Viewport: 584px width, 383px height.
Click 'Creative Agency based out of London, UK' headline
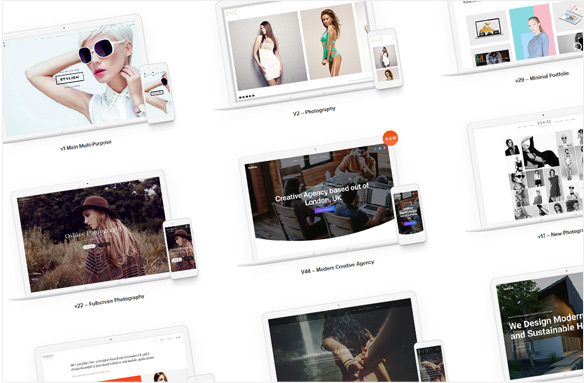[x=323, y=194]
